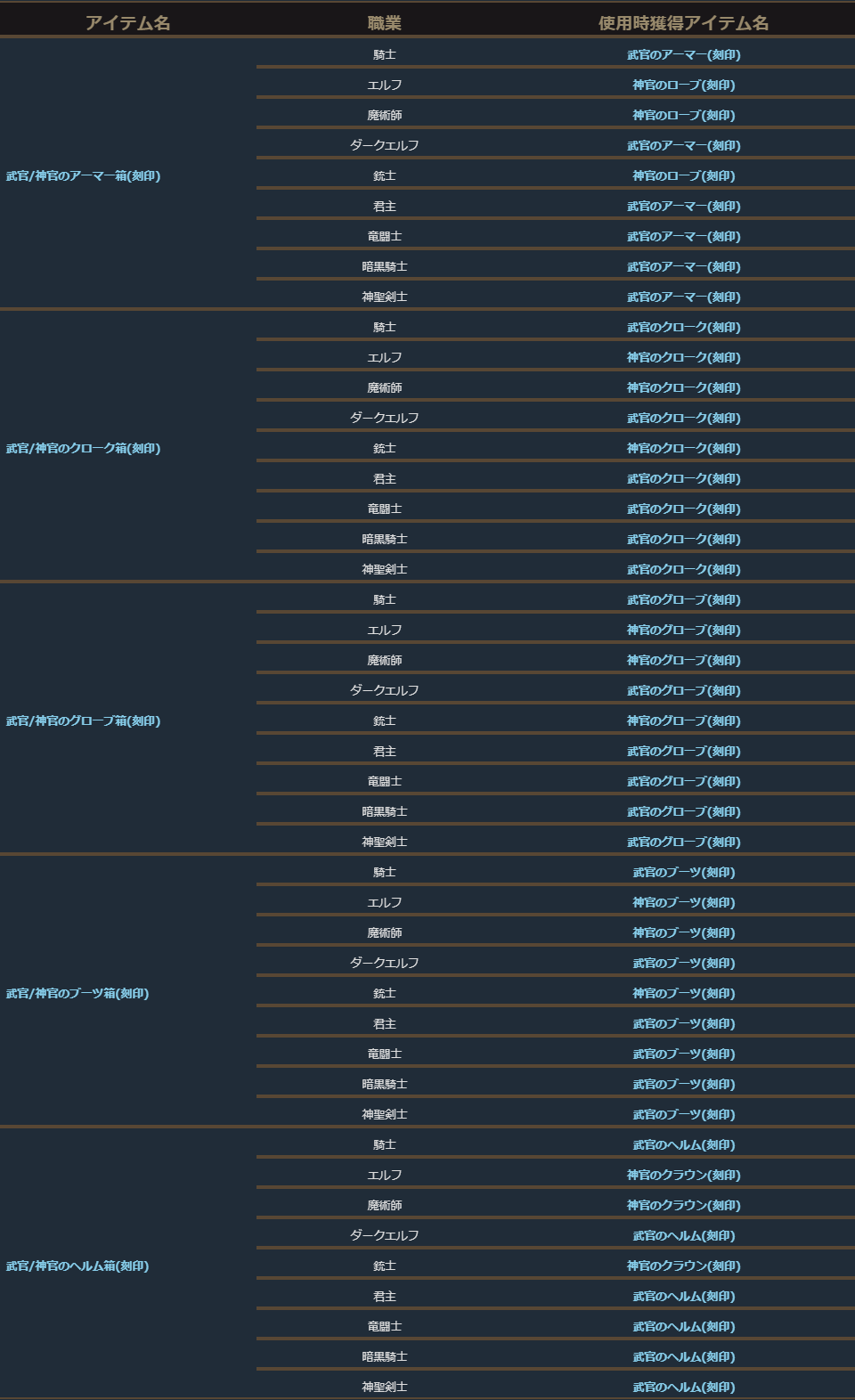
Task: Open 武官のアーマー(刻印) for 神聖剣士
Action: point(683,297)
